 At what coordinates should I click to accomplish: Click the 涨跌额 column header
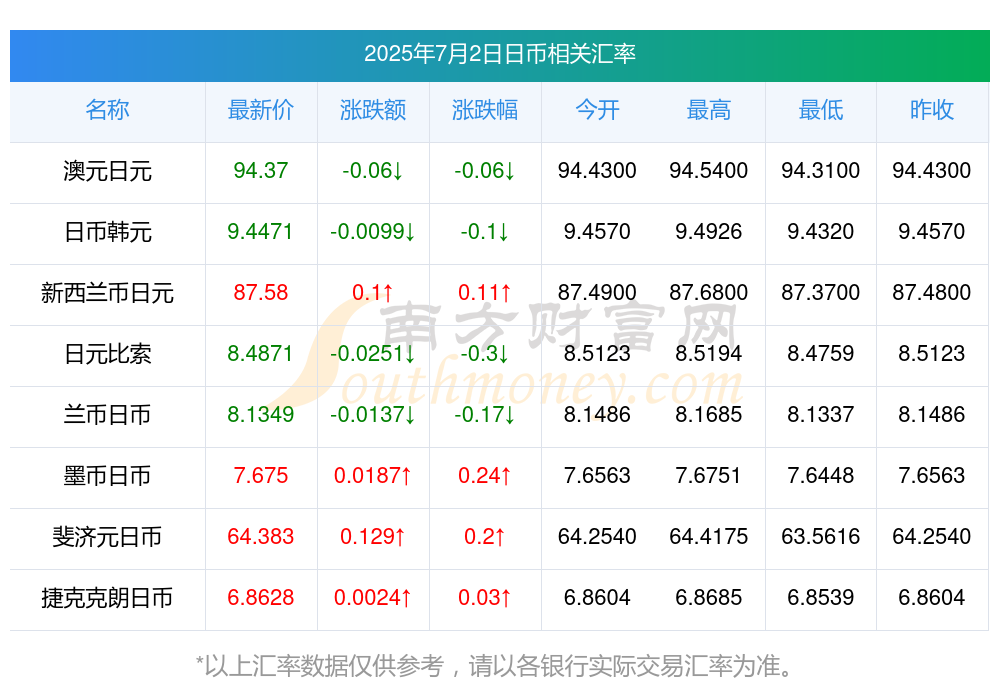coord(372,110)
